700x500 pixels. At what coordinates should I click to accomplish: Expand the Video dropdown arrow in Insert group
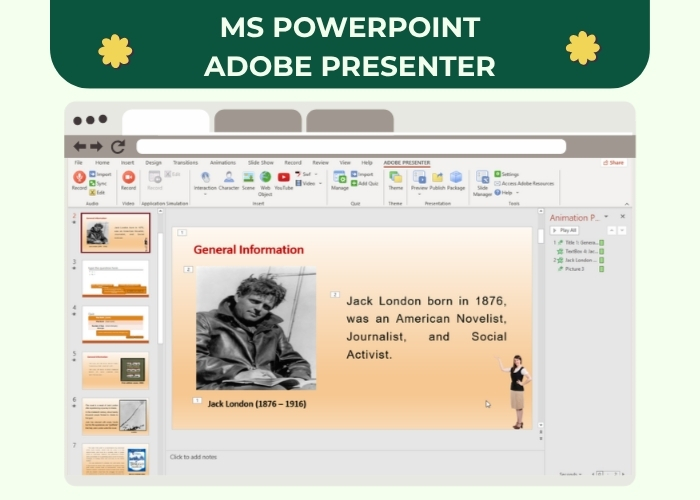320,183
